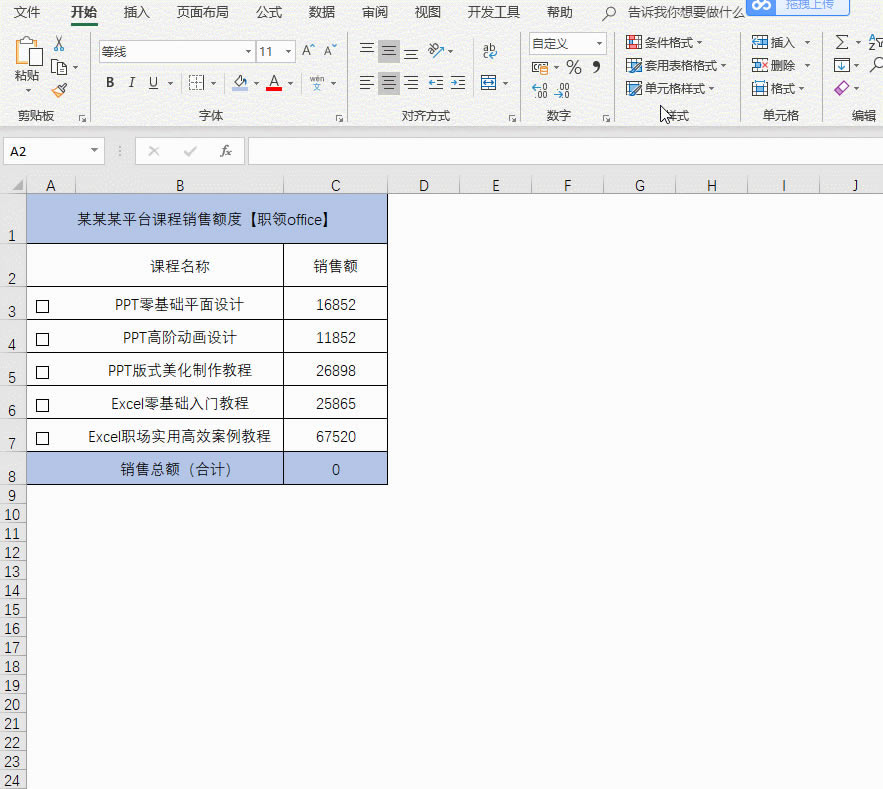Click the Cut scissors icon
Image resolution: width=883 pixels, height=789 pixels.
click(x=59, y=43)
